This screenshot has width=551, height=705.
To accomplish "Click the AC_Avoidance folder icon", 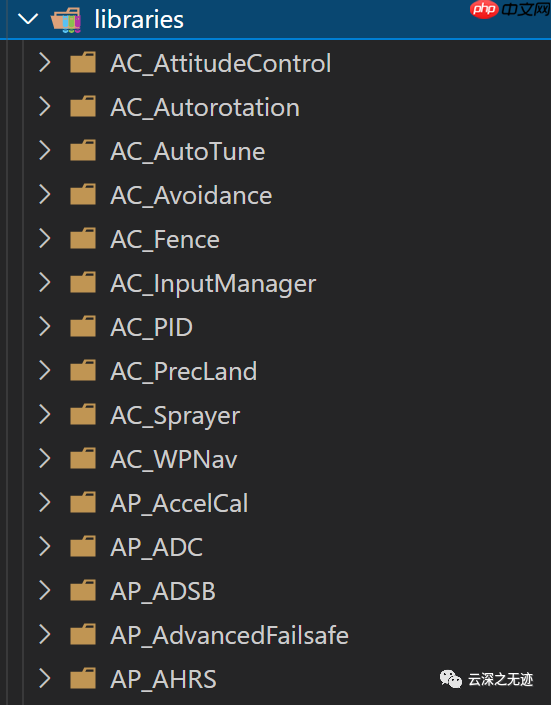I will click(x=83, y=195).
